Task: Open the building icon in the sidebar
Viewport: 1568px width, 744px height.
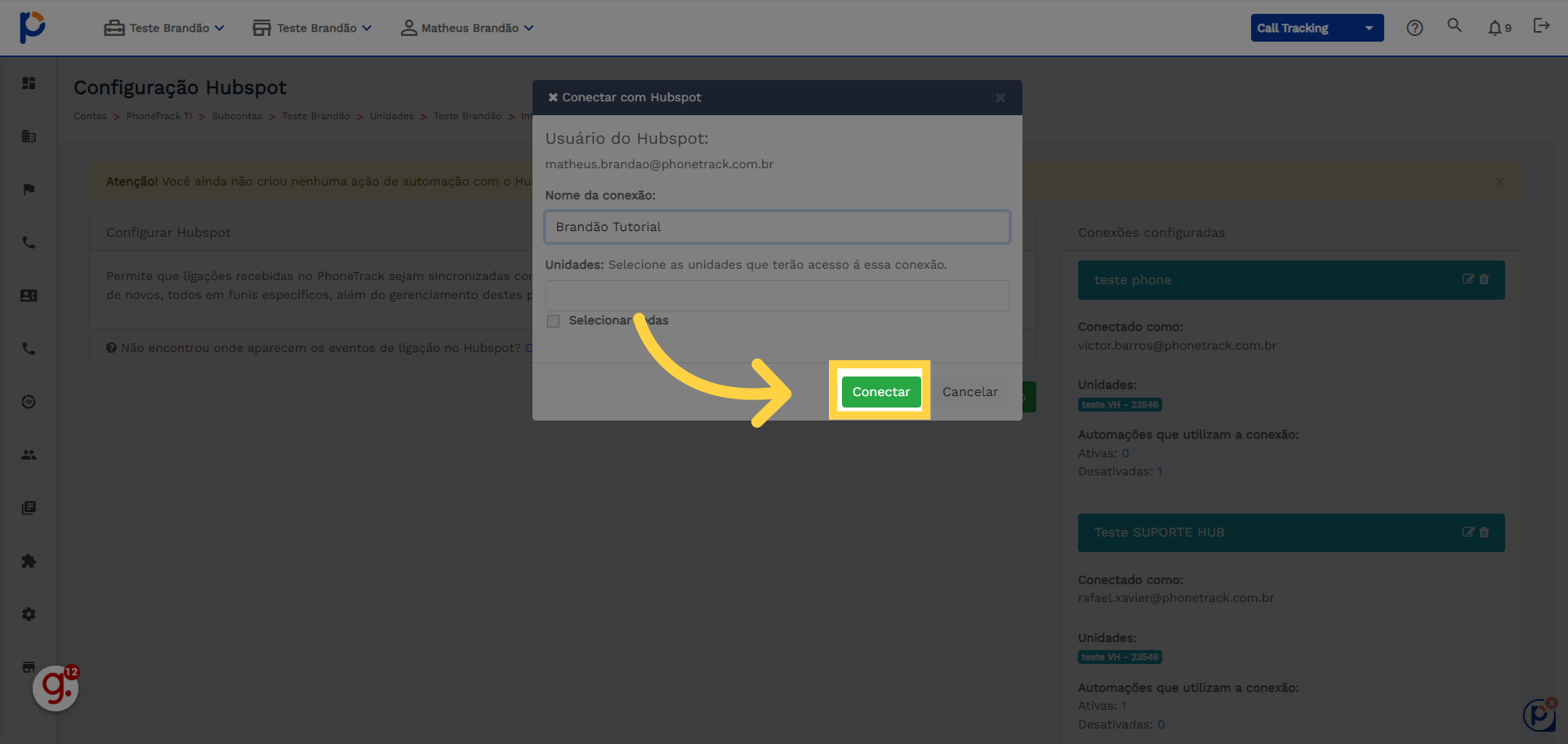Action: pos(29,136)
